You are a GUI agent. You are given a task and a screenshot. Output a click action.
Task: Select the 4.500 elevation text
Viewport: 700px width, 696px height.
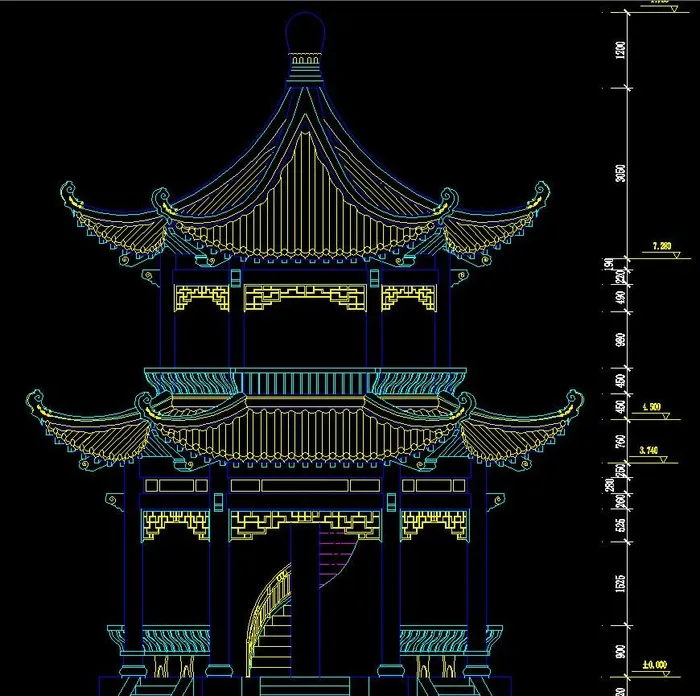651,407
